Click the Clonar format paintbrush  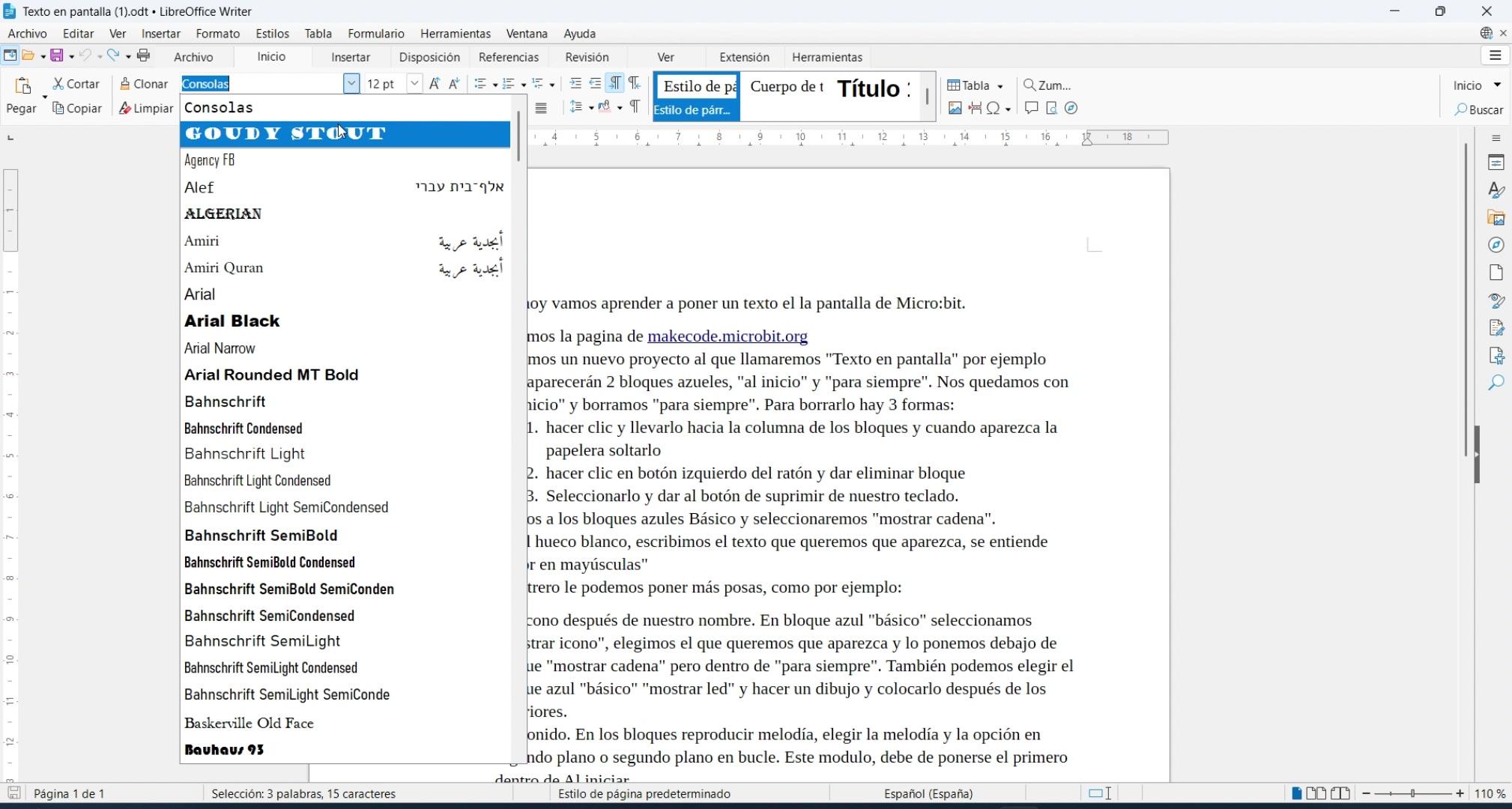tap(144, 84)
